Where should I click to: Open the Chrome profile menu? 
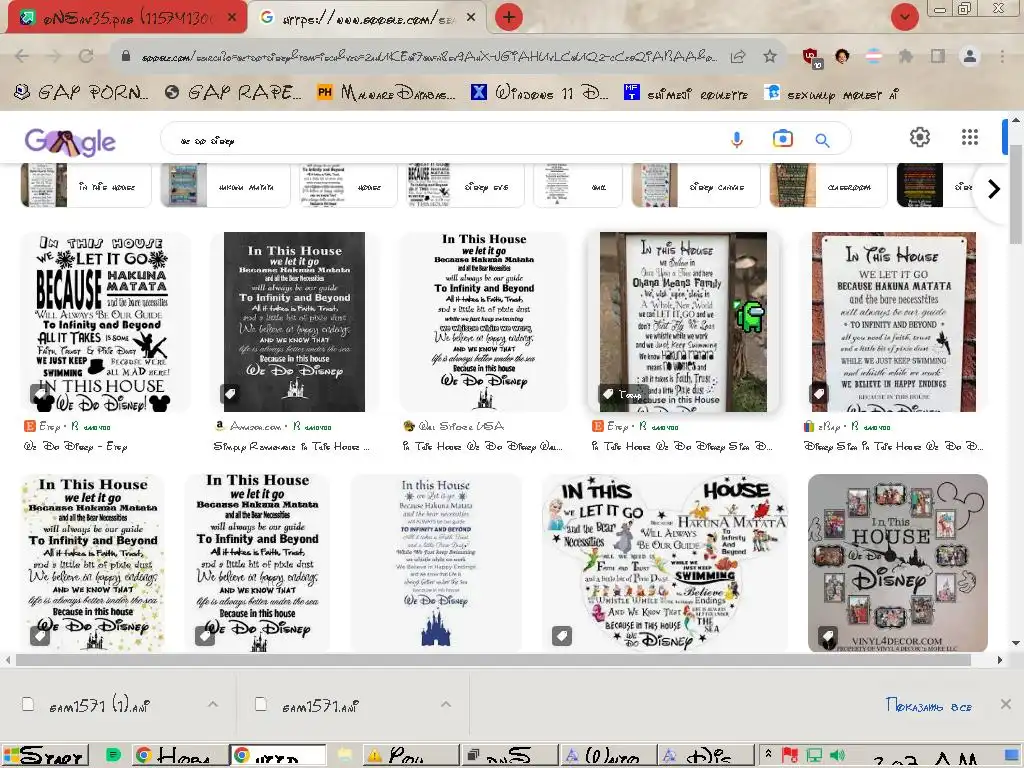tap(970, 56)
